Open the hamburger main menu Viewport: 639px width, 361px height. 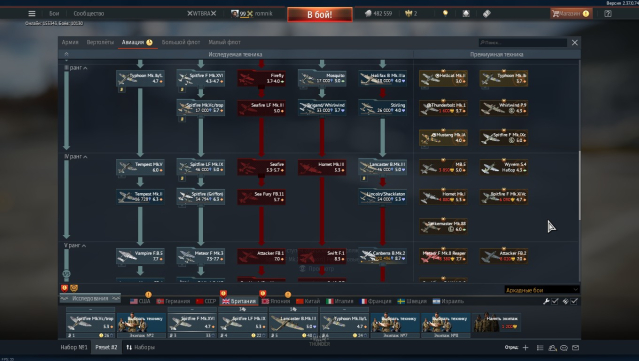tap(32, 13)
